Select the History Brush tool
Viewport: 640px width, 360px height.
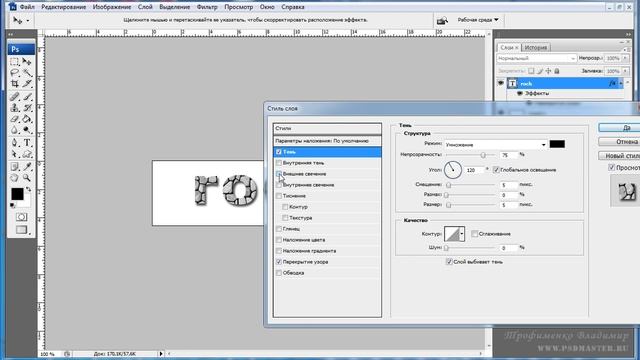pyautogui.click(x=27, y=108)
